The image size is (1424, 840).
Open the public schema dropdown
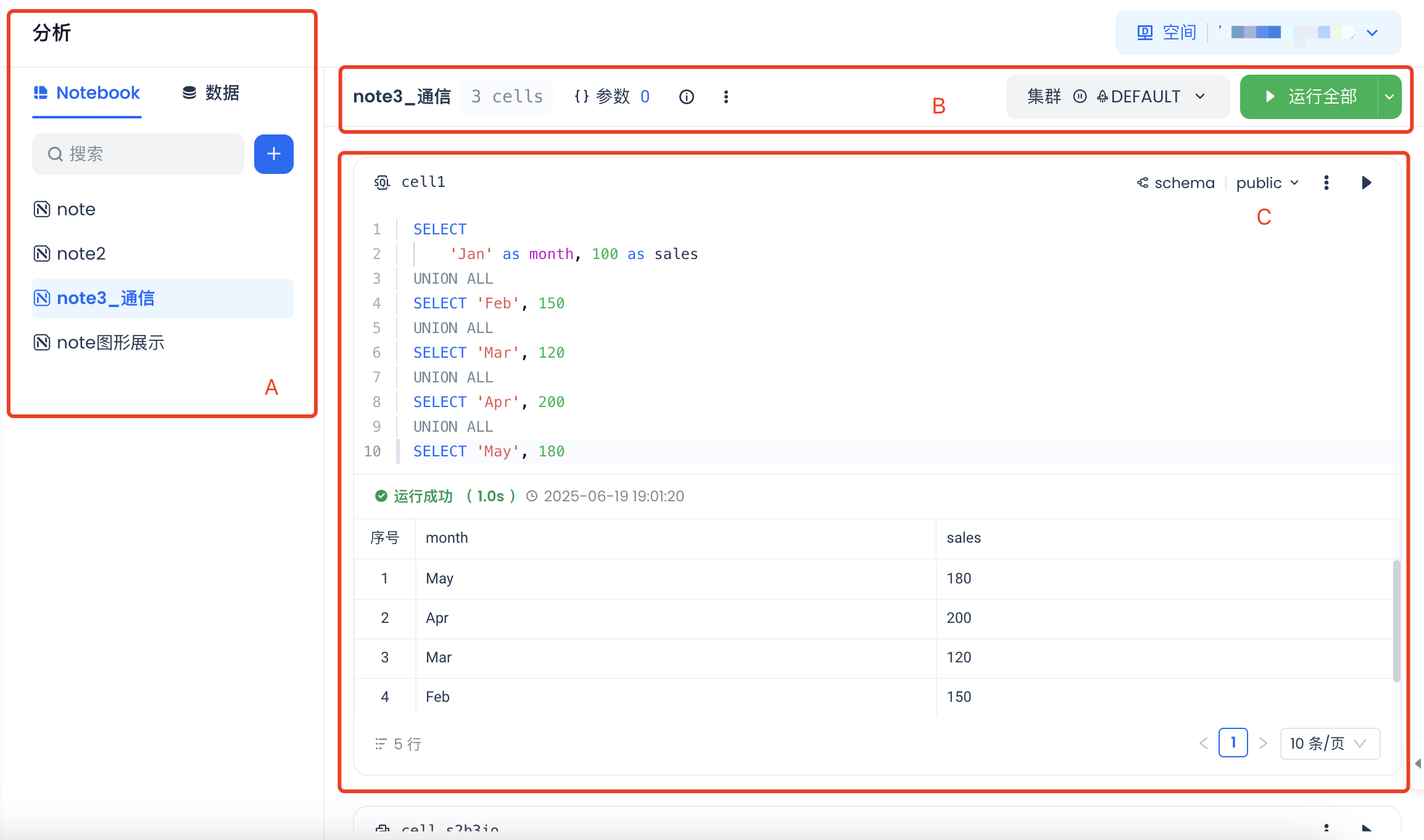pos(1267,183)
